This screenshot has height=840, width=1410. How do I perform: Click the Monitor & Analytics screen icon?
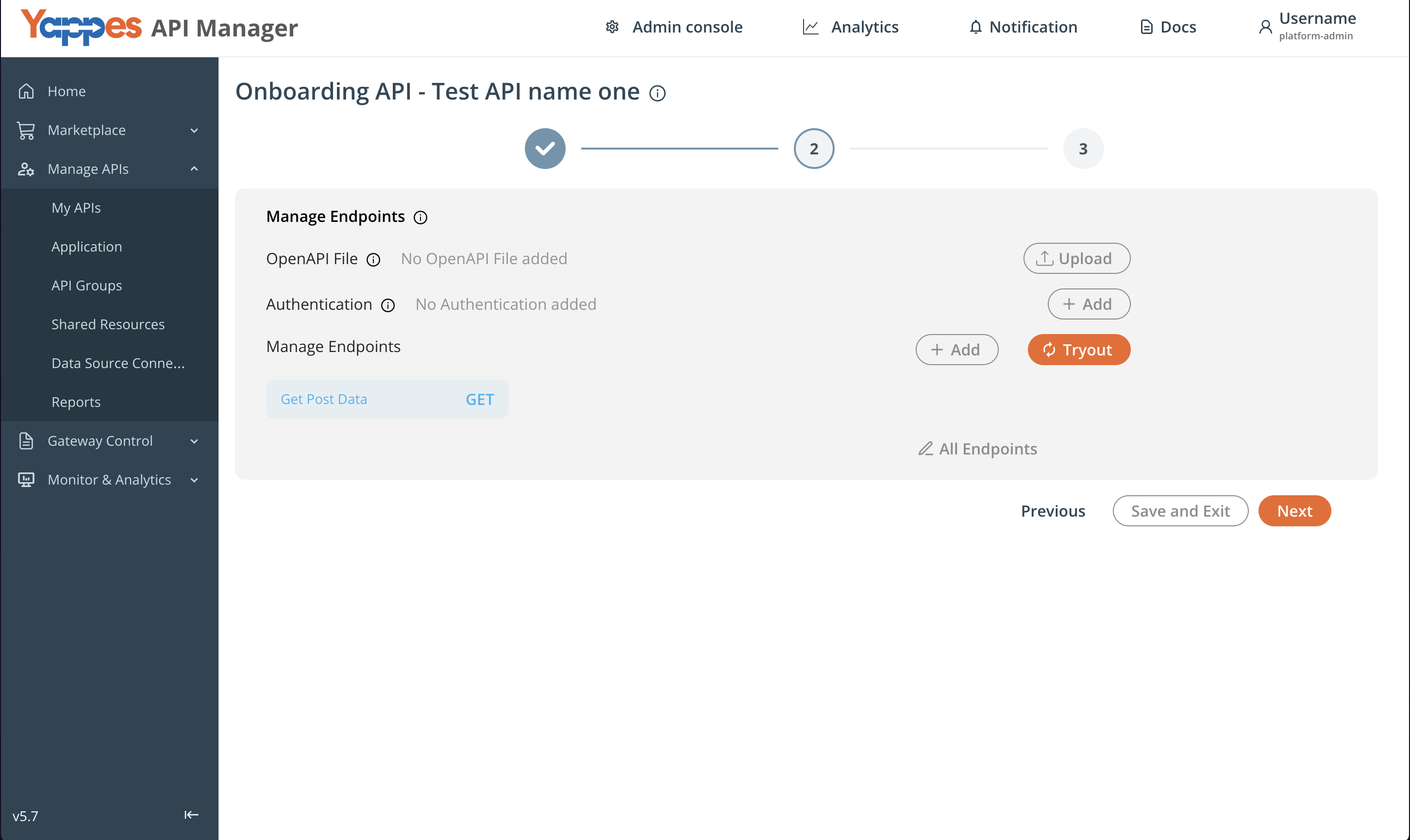pos(26,479)
